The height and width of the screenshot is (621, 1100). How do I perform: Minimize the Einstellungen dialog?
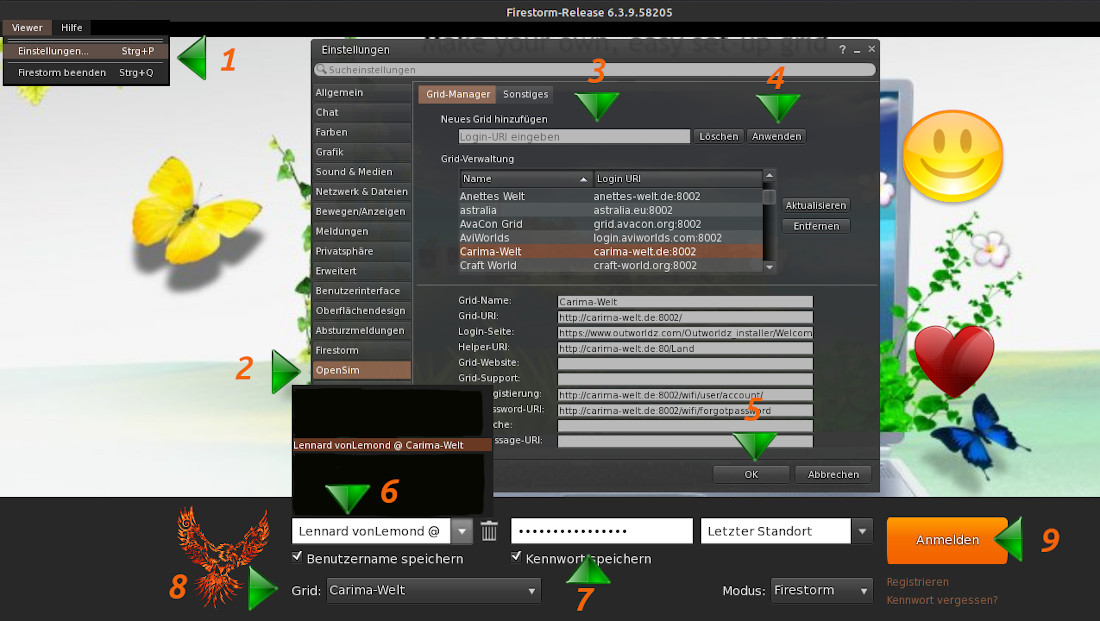(x=858, y=49)
